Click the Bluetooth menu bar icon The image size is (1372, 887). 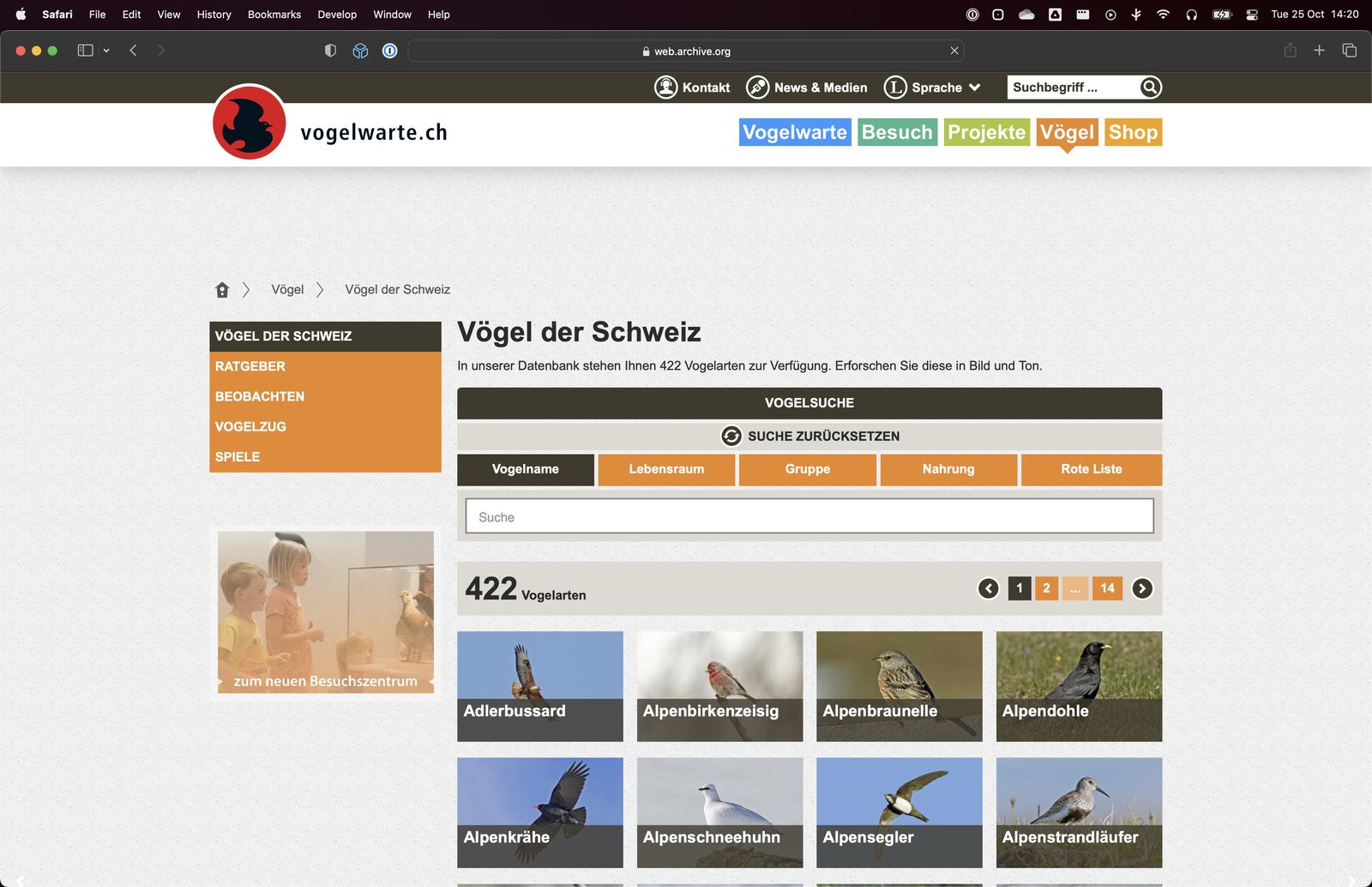pyautogui.click(x=1136, y=15)
